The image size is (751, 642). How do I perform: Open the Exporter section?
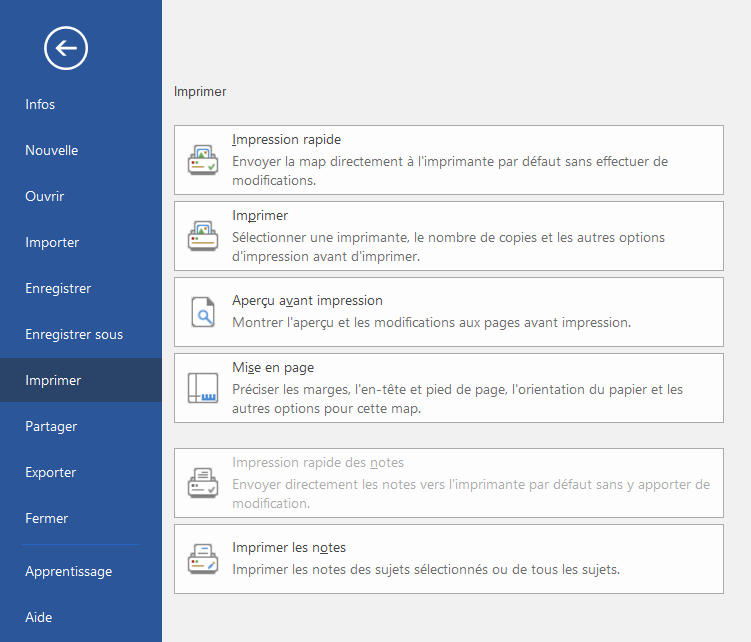[x=51, y=472]
